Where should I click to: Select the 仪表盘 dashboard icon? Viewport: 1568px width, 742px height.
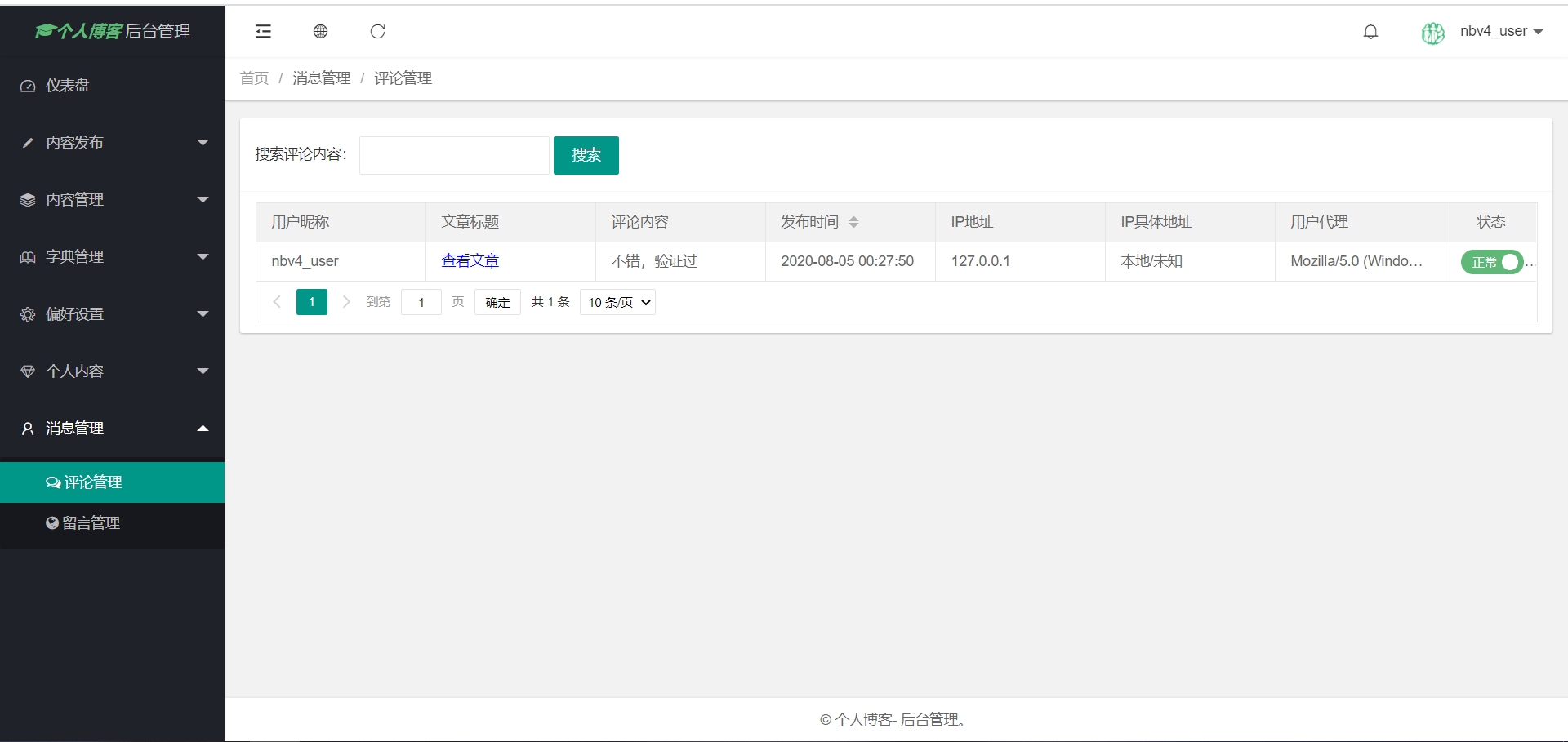click(27, 85)
